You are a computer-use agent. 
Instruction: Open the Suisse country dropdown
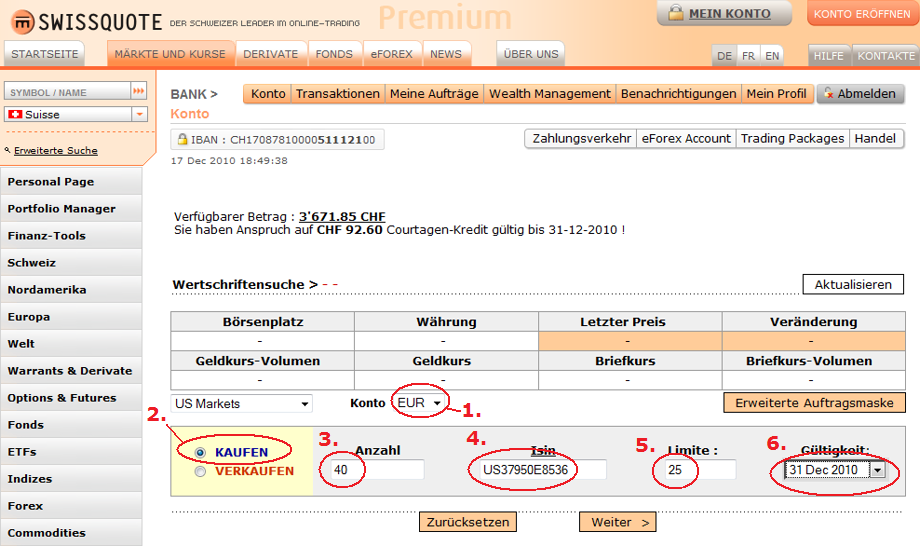(x=76, y=114)
